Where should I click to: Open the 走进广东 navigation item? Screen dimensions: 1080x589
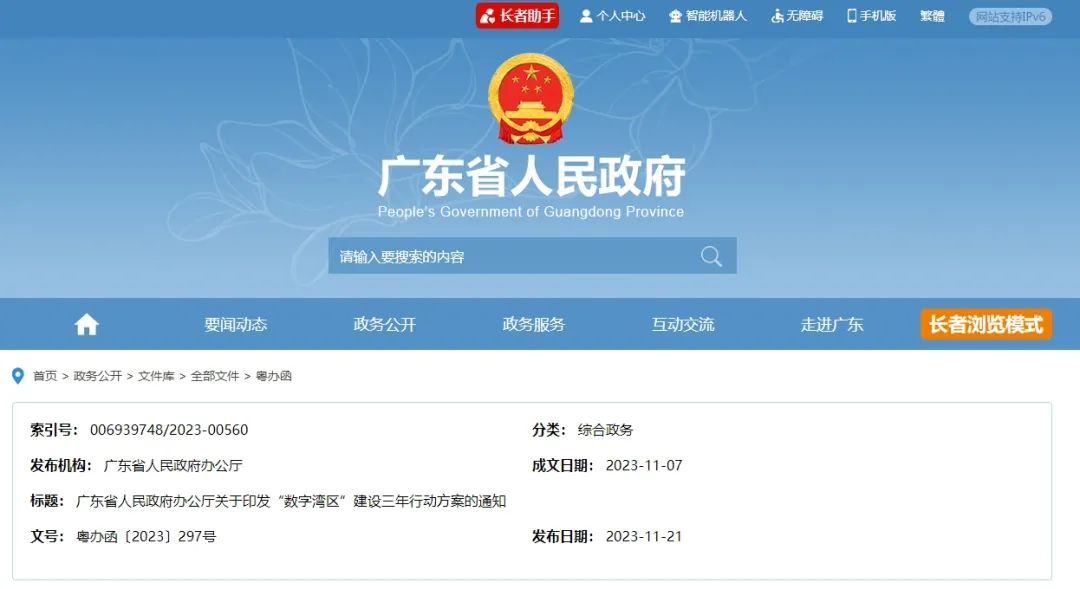[x=832, y=324]
